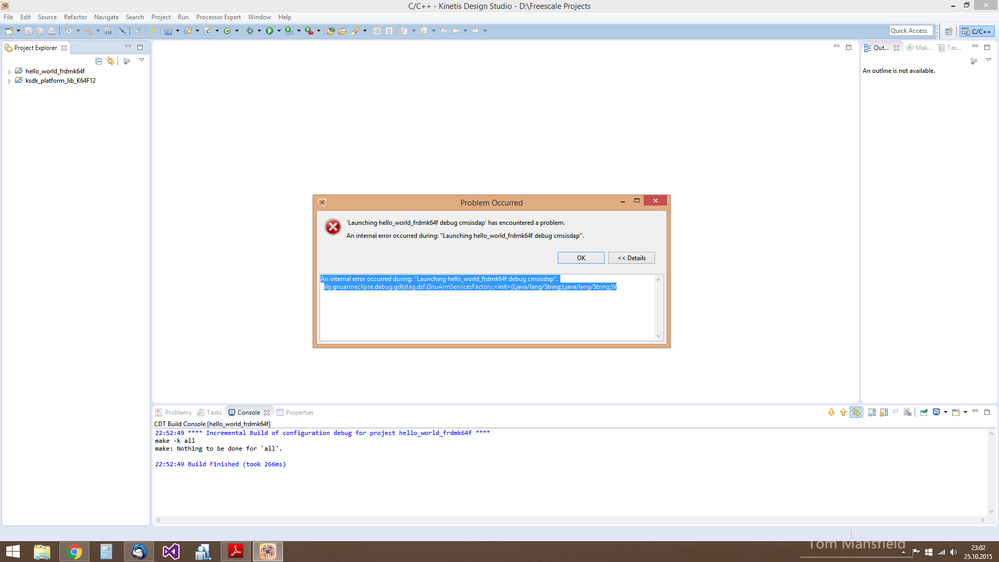Viewport: 999px width, 562px height.
Task: Click the Debug bug icon in toolbar
Action: [x=250, y=31]
